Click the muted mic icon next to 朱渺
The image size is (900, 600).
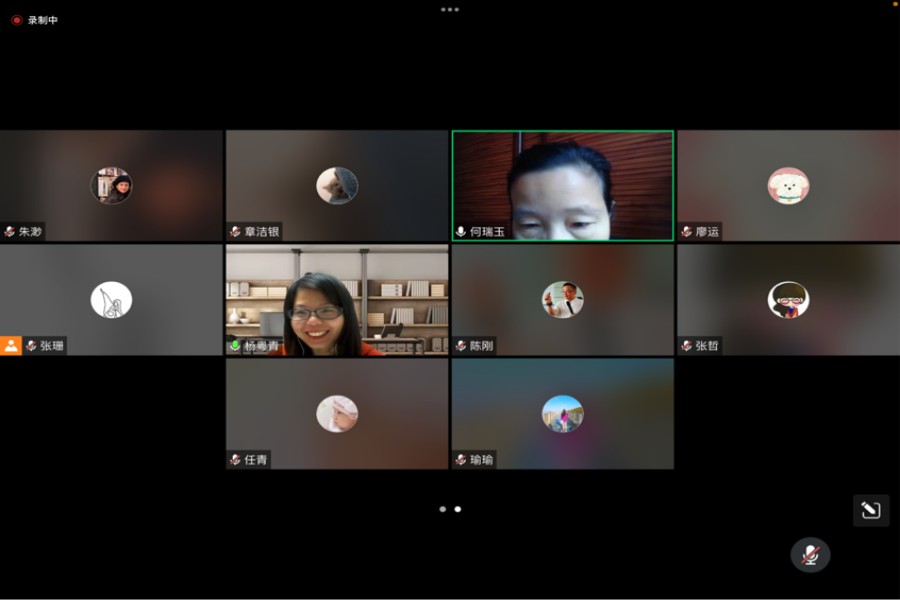(x=10, y=232)
